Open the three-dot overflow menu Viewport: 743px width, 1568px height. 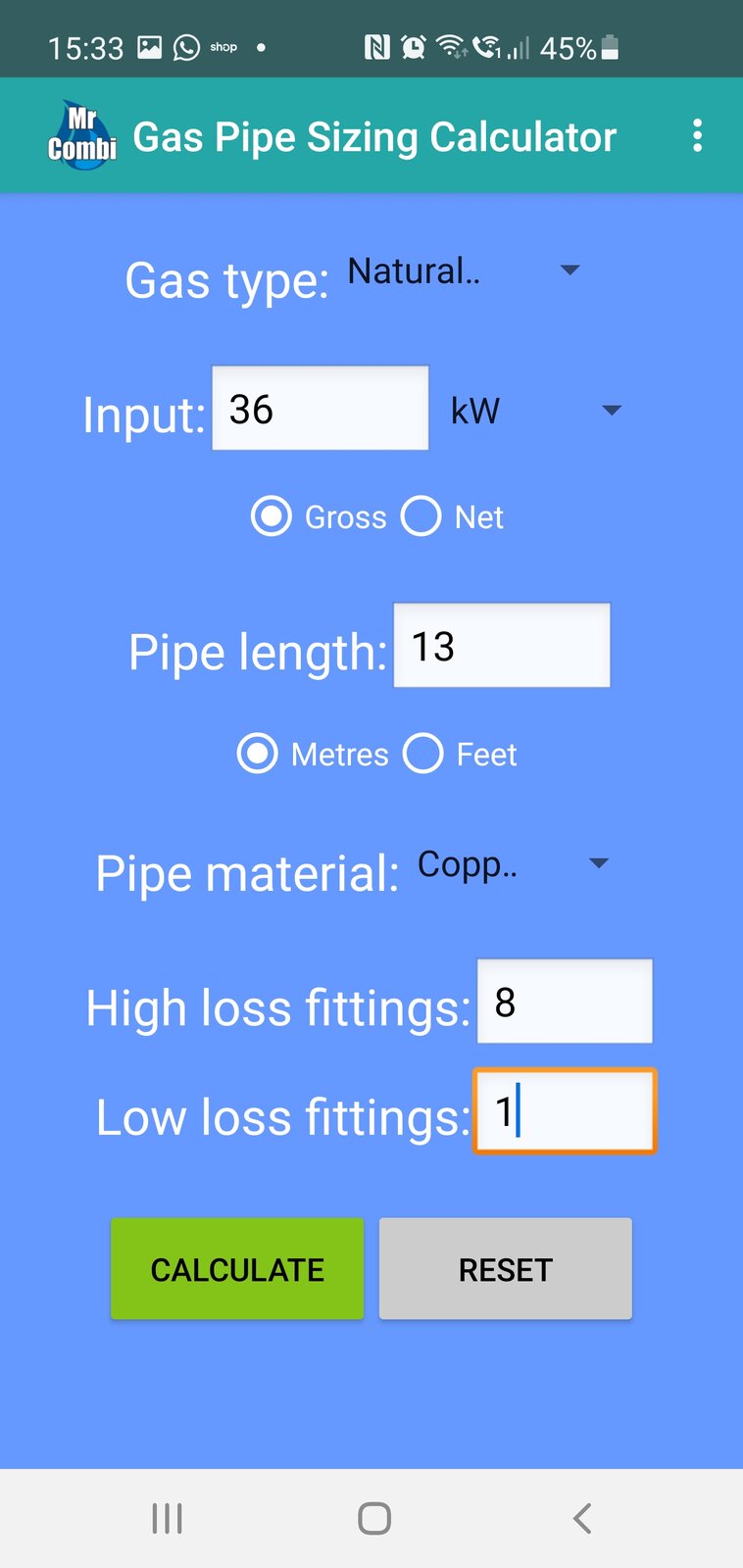pos(697,136)
